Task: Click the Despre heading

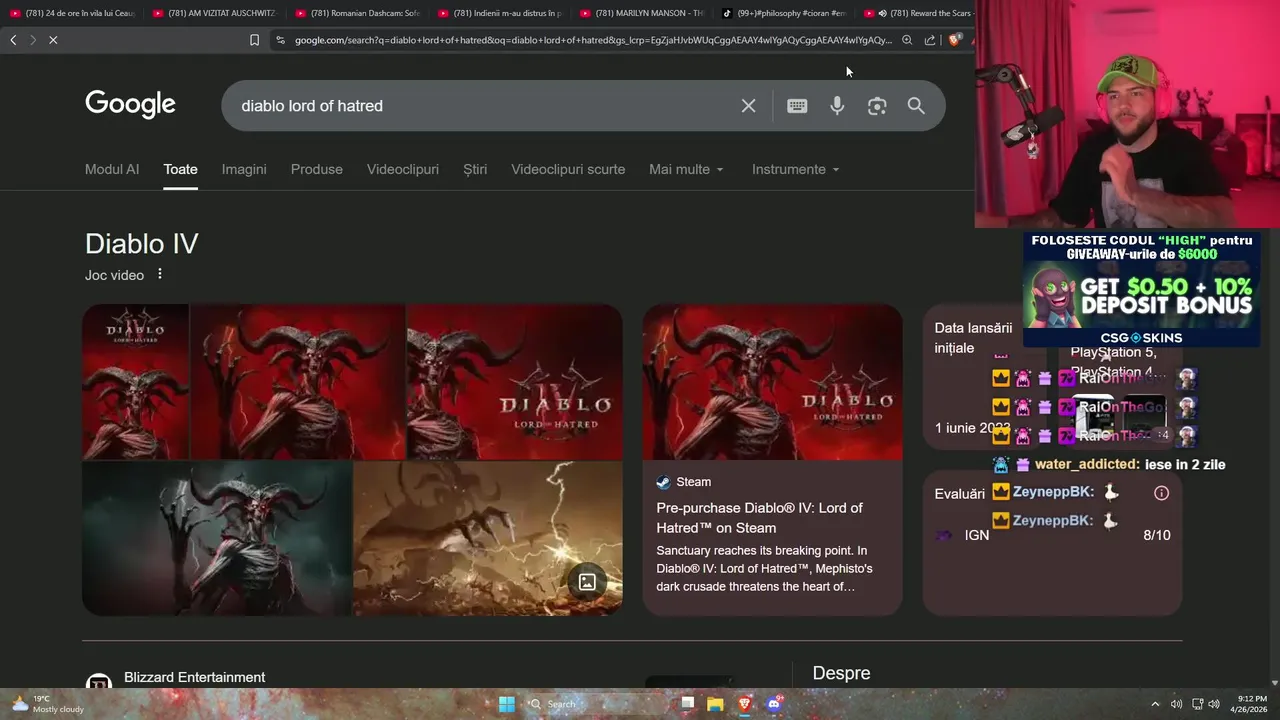Action: pos(841,673)
